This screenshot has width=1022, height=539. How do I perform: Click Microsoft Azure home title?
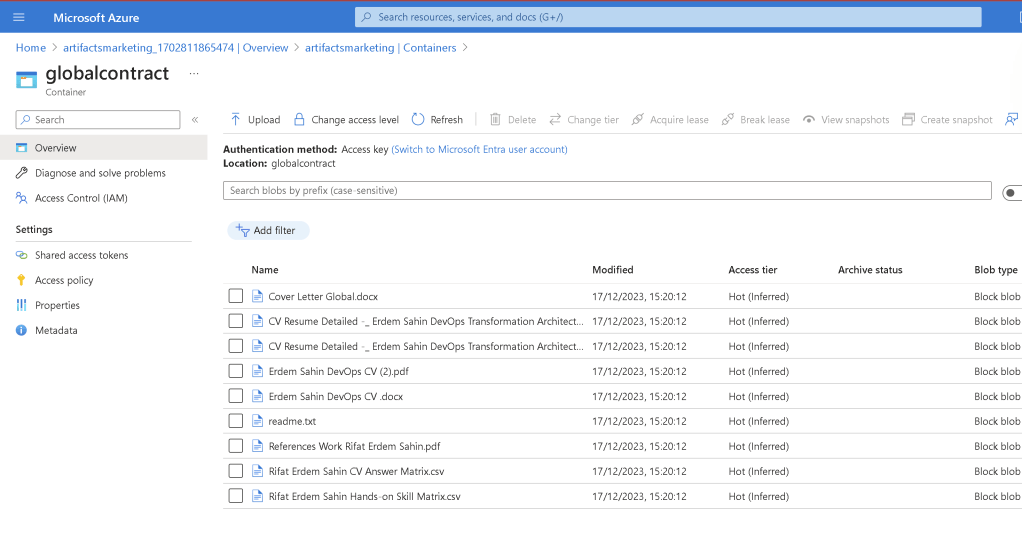pos(96,18)
